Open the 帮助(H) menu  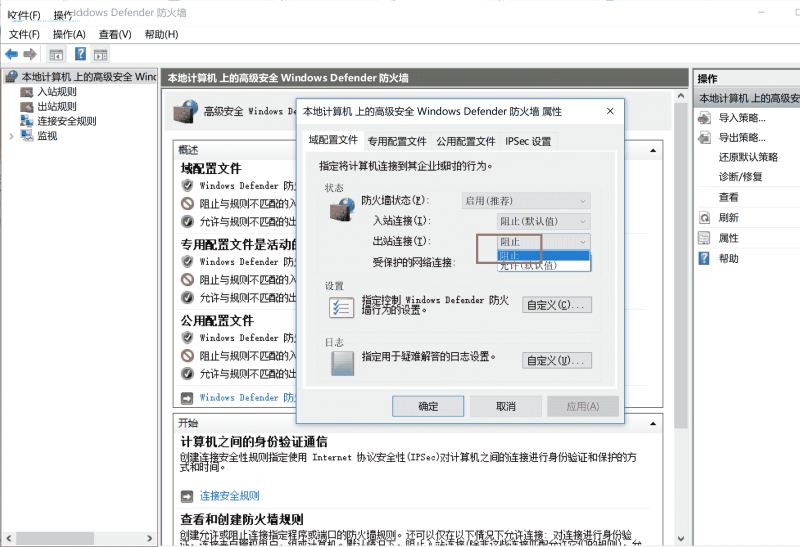click(x=161, y=34)
